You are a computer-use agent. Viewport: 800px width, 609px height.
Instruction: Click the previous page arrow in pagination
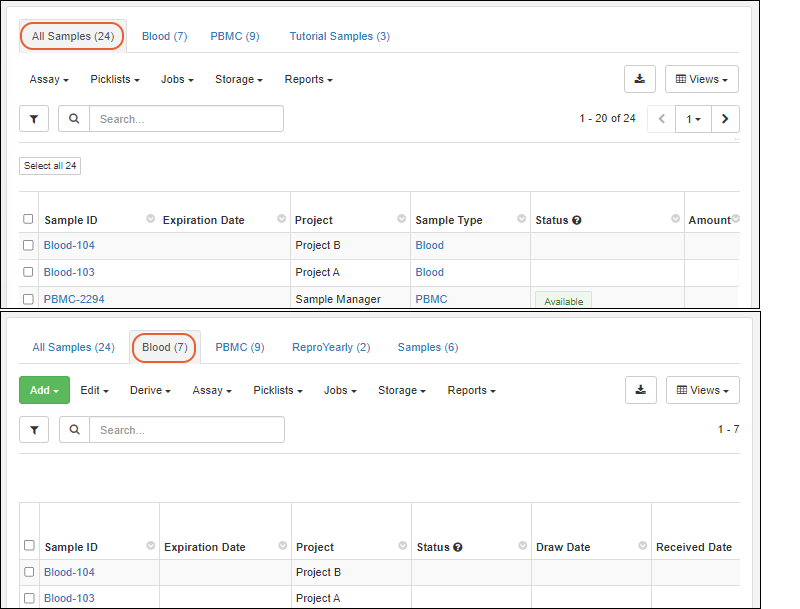click(x=662, y=119)
